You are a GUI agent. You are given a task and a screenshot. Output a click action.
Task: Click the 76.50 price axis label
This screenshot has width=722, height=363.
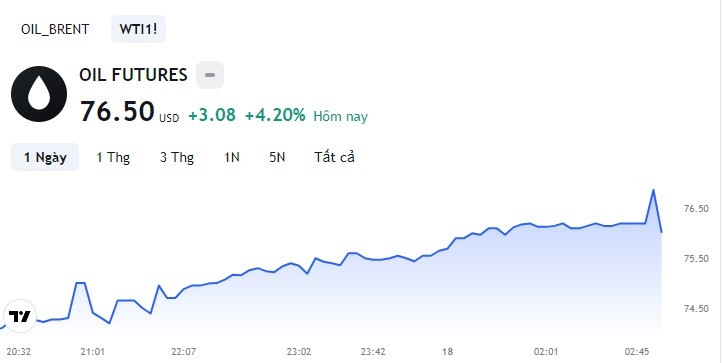(x=696, y=209)
